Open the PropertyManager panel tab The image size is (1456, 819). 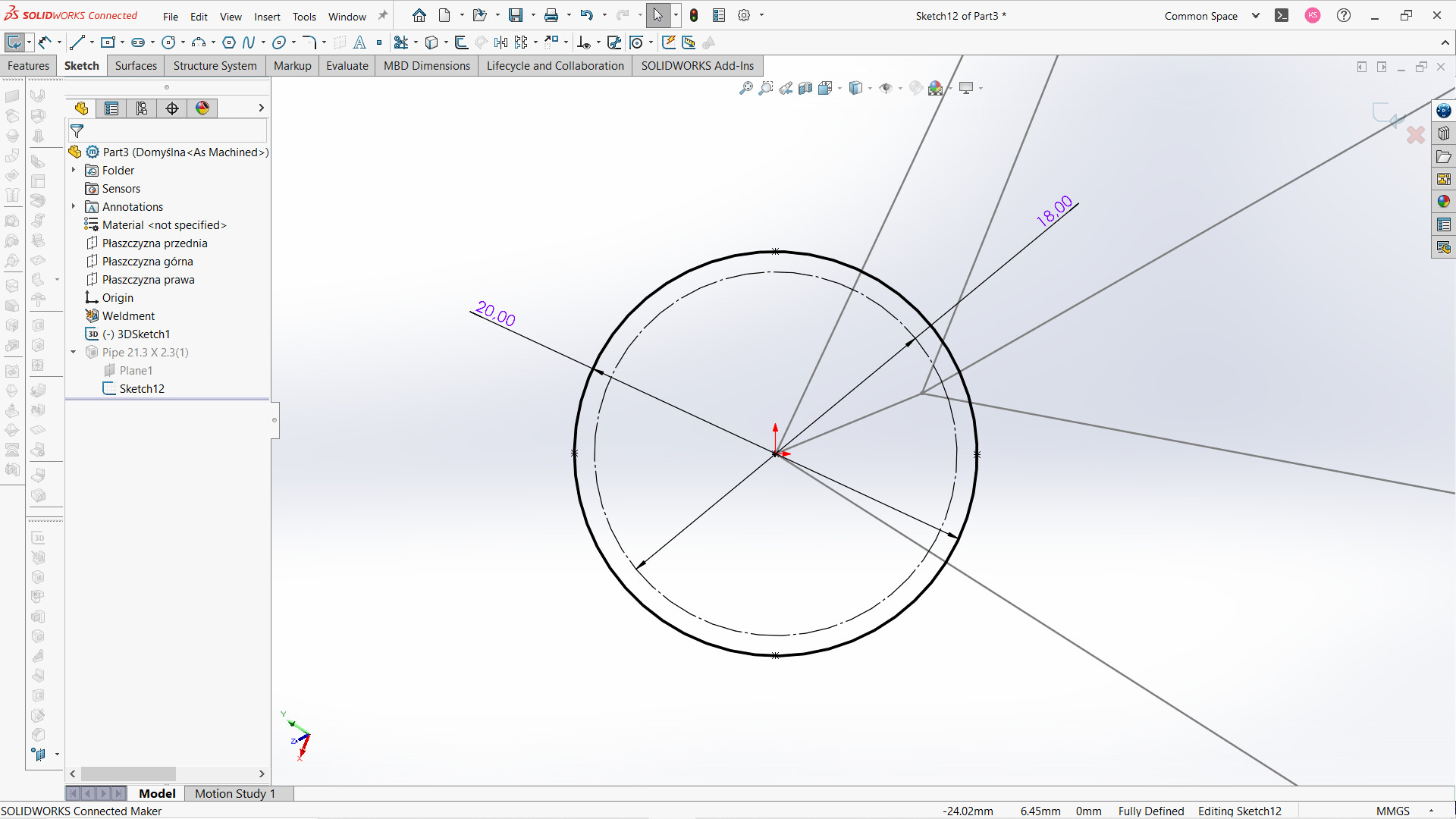pyautogui.click(x=111, y=108)
